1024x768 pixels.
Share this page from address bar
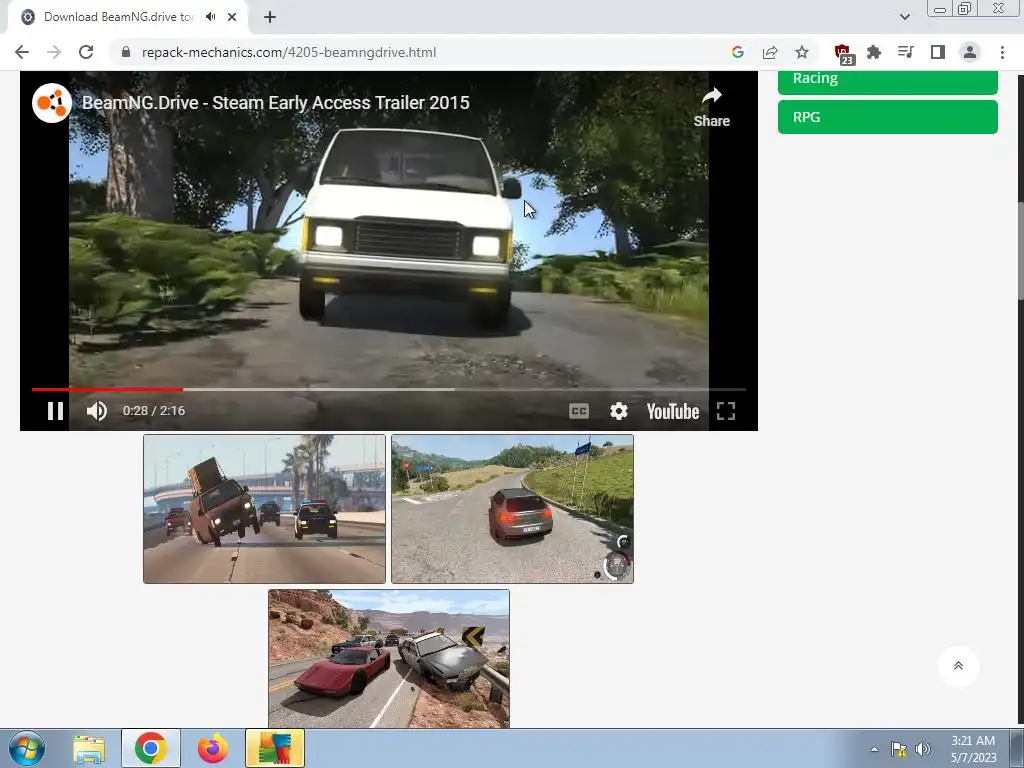pos(770,52)
